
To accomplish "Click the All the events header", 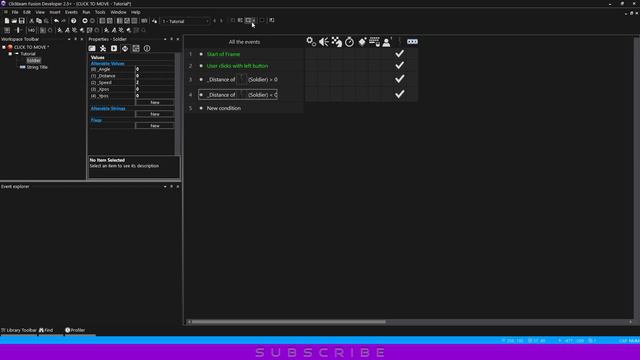I will (244, 42).
